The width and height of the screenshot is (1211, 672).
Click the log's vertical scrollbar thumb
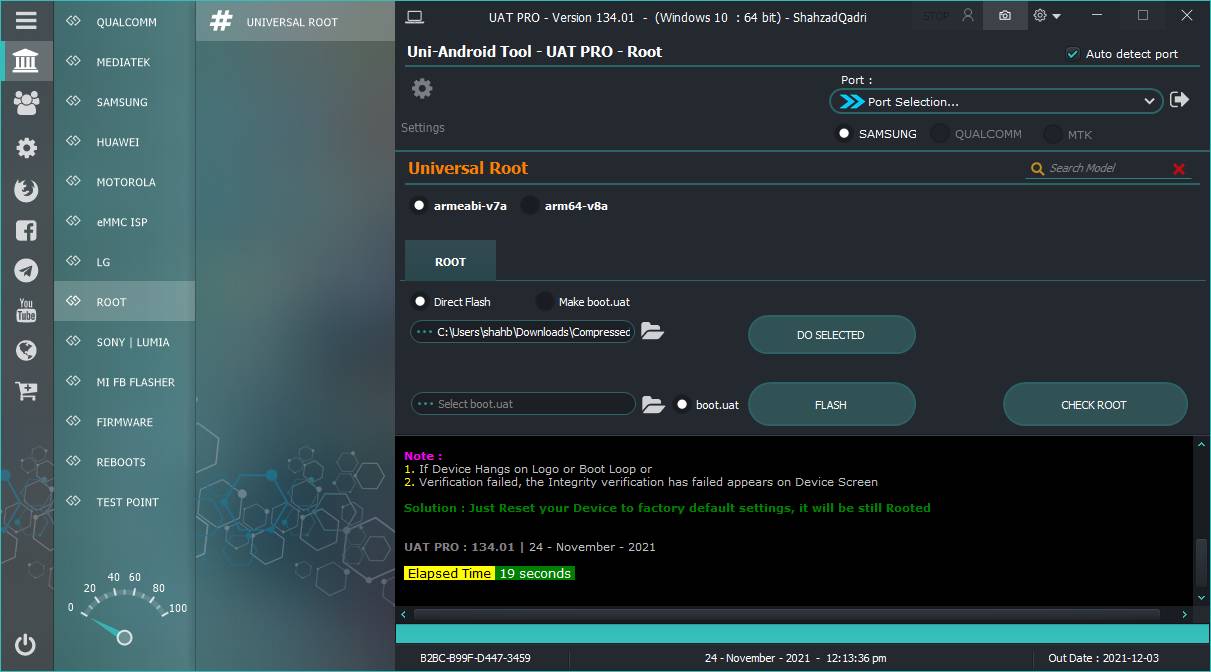pos(1200,563)
